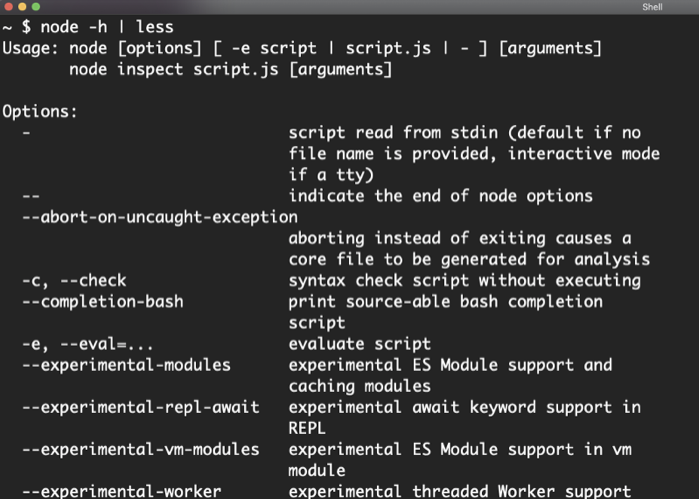The image size is (699, 499).
Task: Click the --experimental-vm-modules option
Action: tap(141, 450)
